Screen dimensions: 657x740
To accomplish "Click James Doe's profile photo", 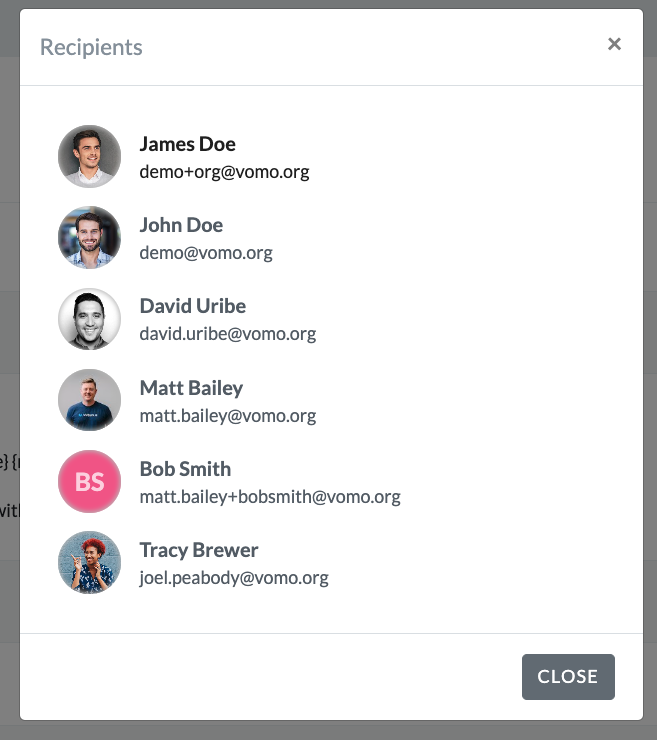I will tap(89, 156).
